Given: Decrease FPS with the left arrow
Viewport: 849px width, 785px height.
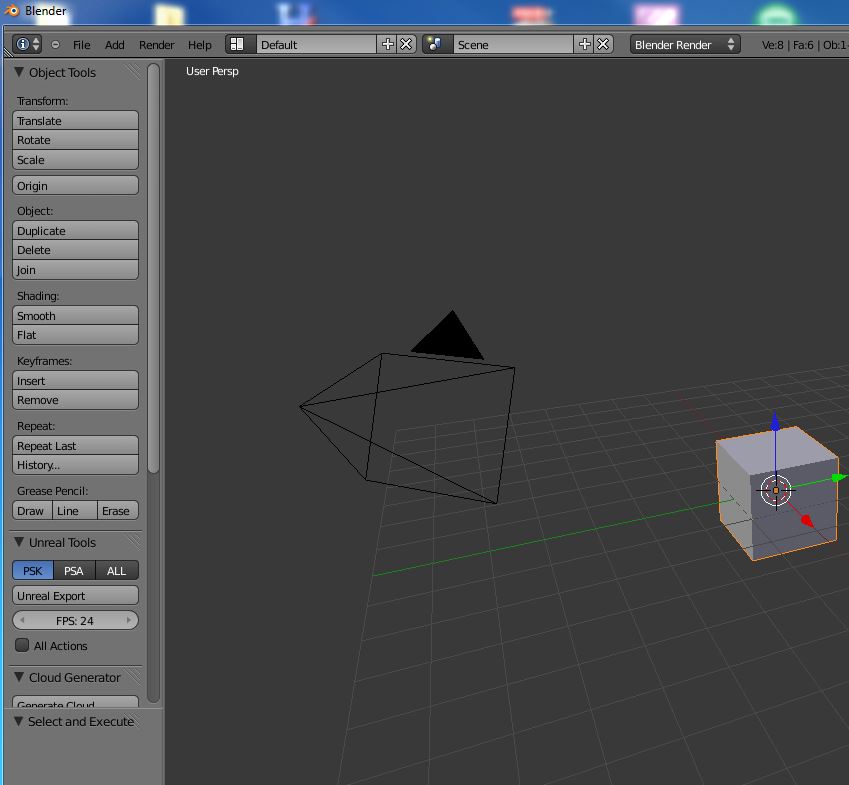Looking at the screenshot, I should pos(22,620).
